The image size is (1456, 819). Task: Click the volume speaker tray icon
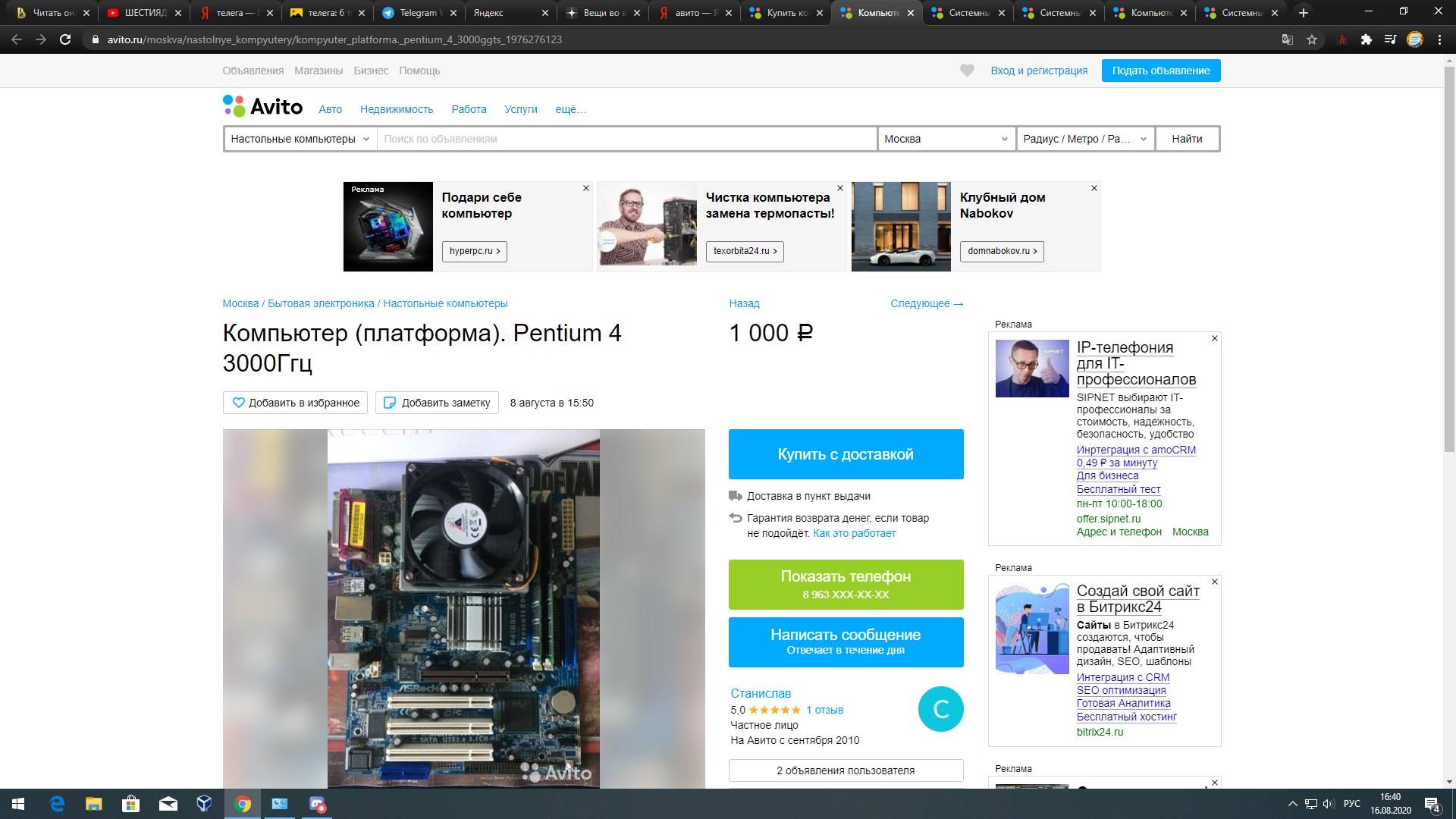(x=1329, y=804)
